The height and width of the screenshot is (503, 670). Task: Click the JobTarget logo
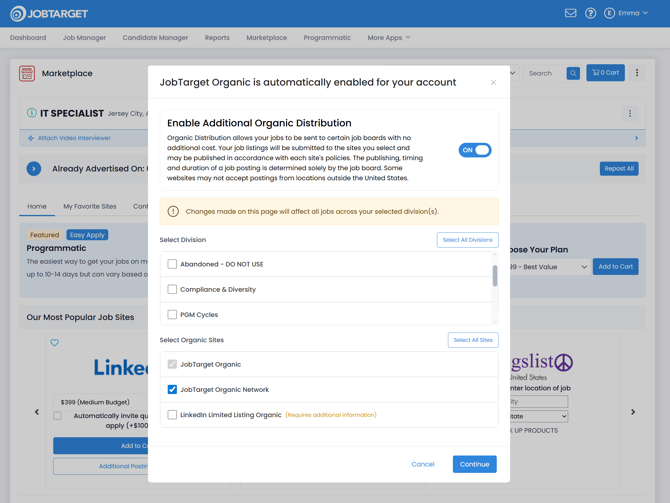[x=49, y=13]
